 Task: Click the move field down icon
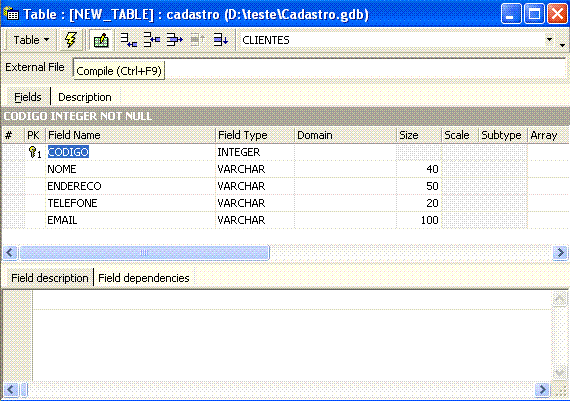[220, 40]
